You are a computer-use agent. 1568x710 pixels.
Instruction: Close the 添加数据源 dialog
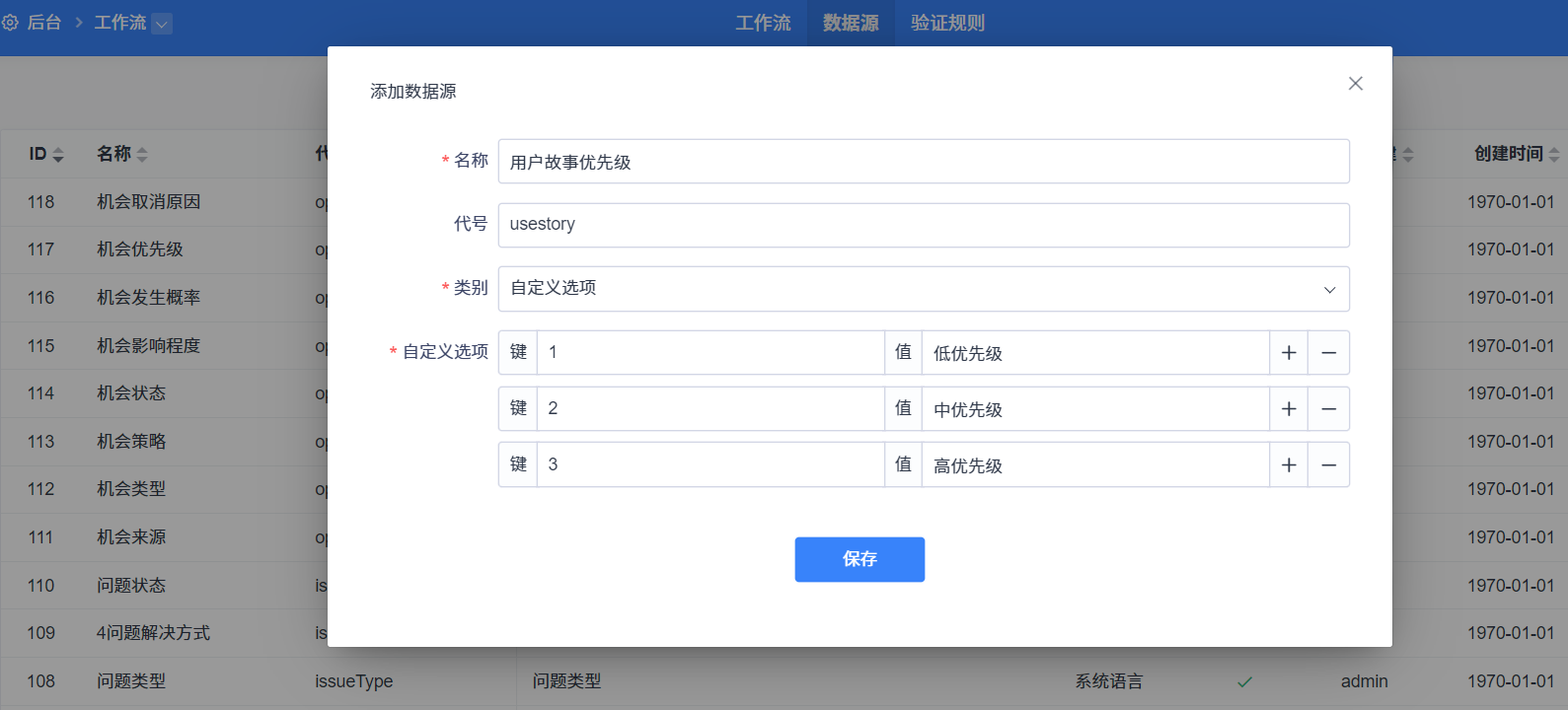click(x=1356, y=84)
